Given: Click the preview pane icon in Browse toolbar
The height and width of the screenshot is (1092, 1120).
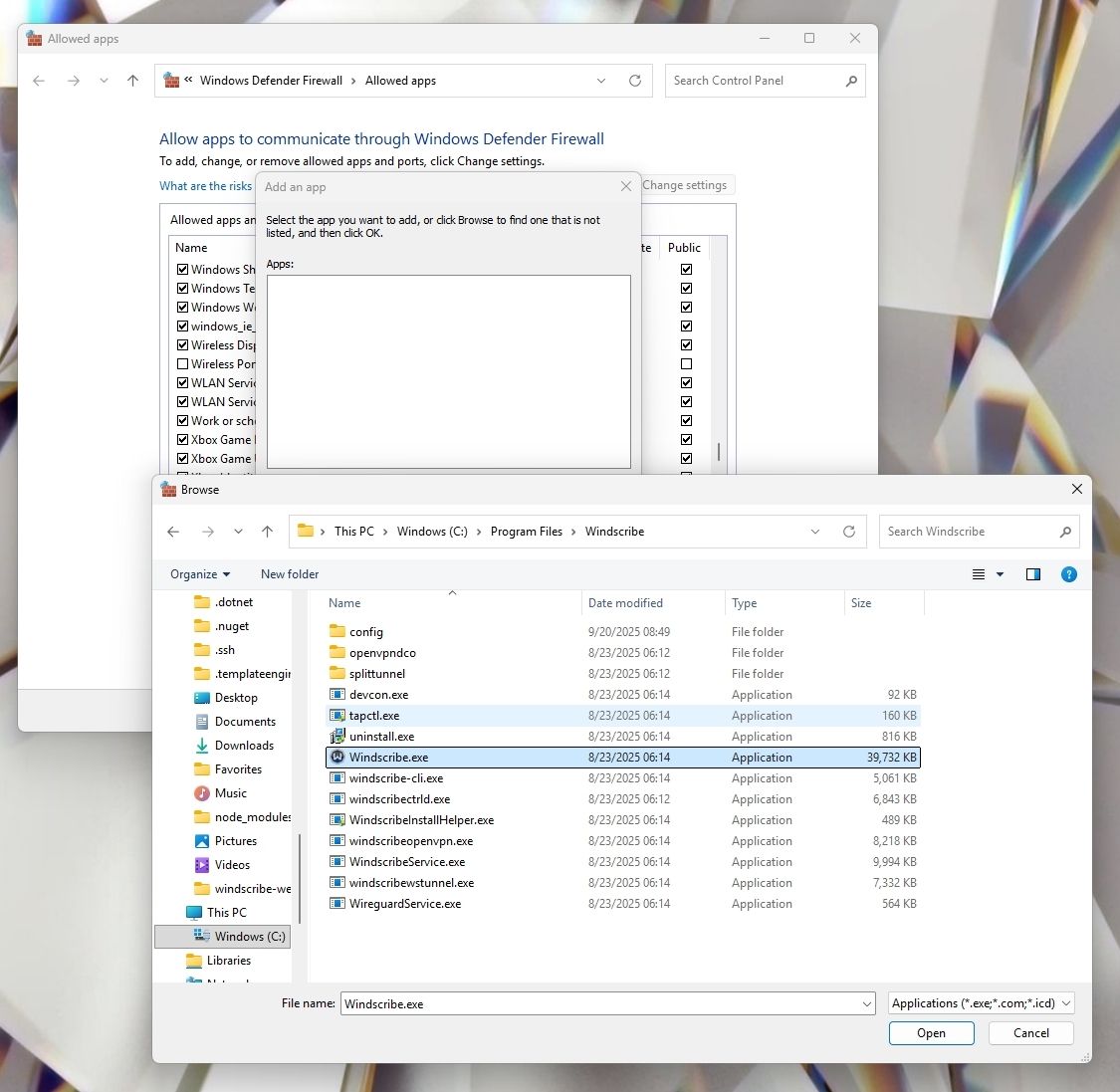Looking at the screenshot, I should (1033, 574).
